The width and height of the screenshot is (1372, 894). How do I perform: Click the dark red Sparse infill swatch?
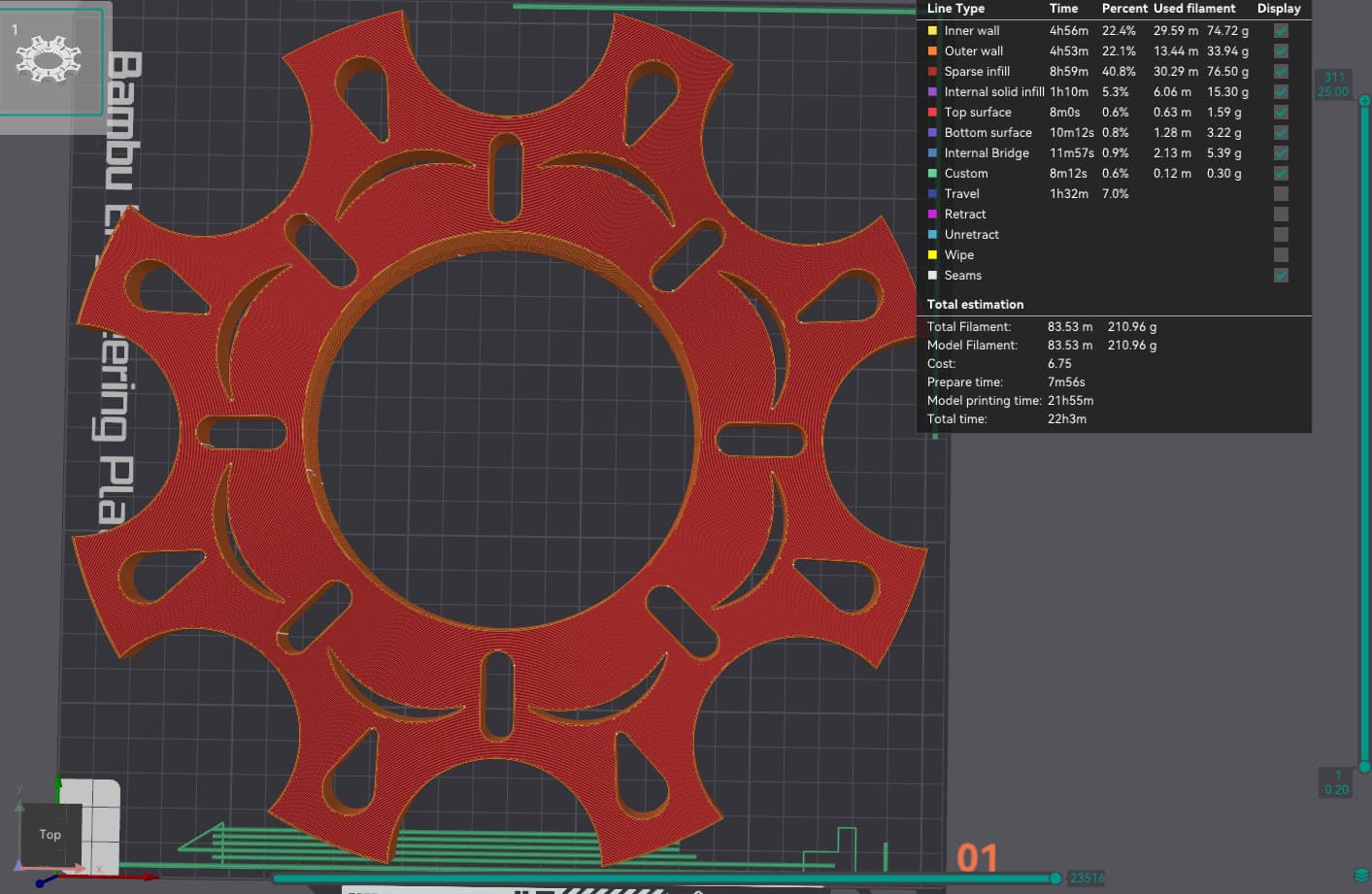click(933, 72)
